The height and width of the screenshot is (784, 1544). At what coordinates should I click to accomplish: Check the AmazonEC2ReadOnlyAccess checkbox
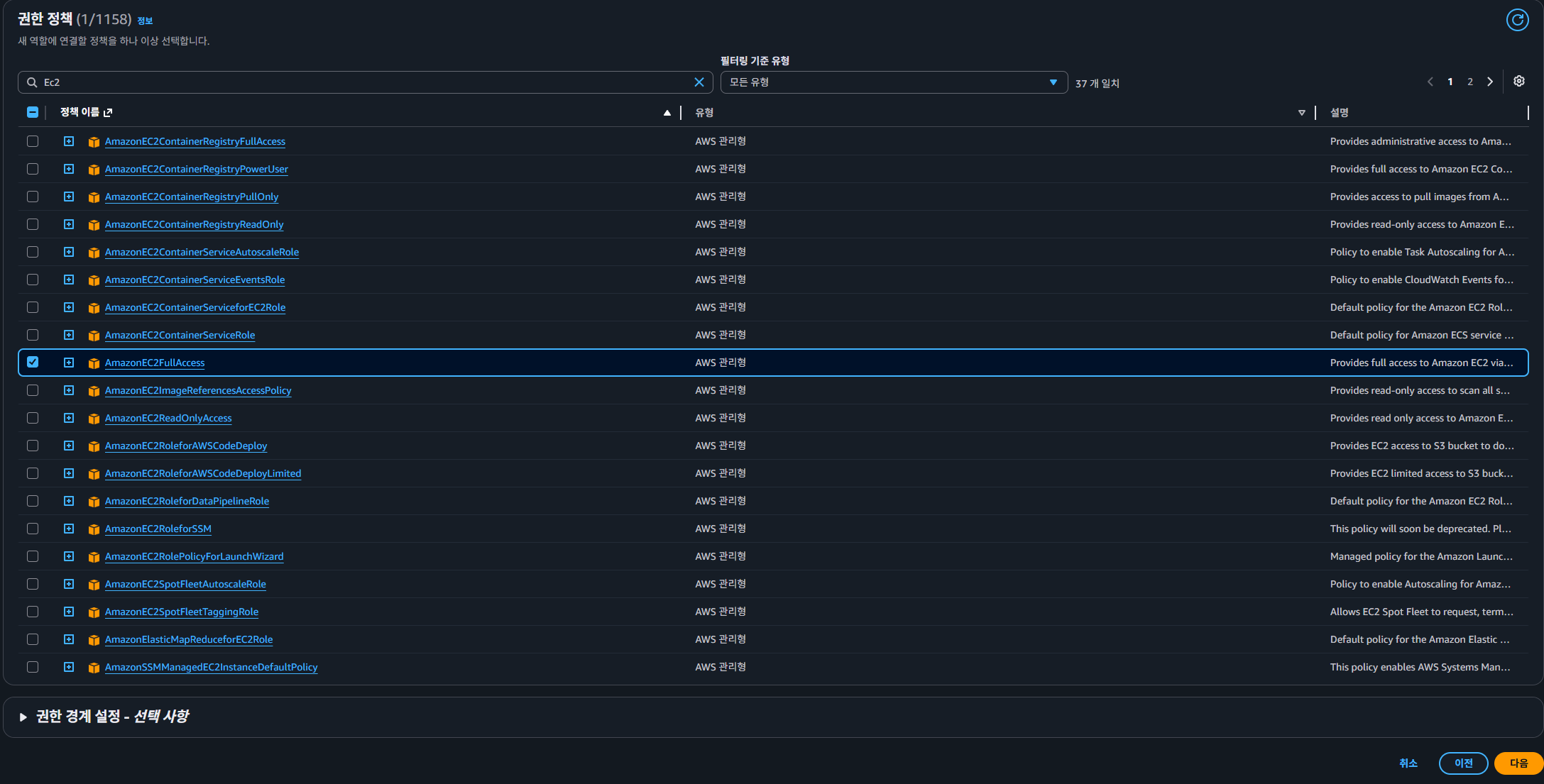(x=33, y=418)
